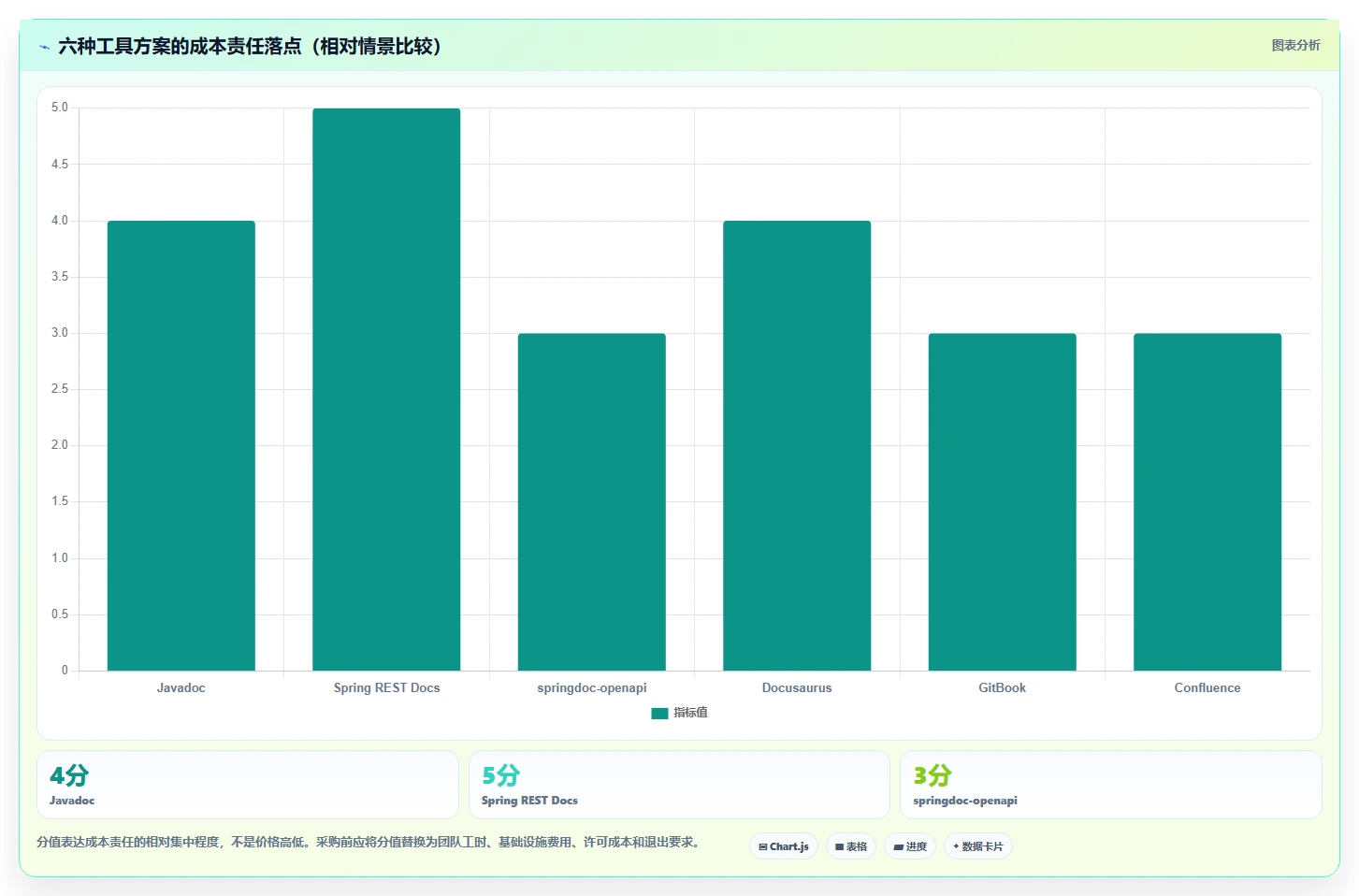
Task: Click the 数据卡片 tag
Action: click(x=978, y=846)
